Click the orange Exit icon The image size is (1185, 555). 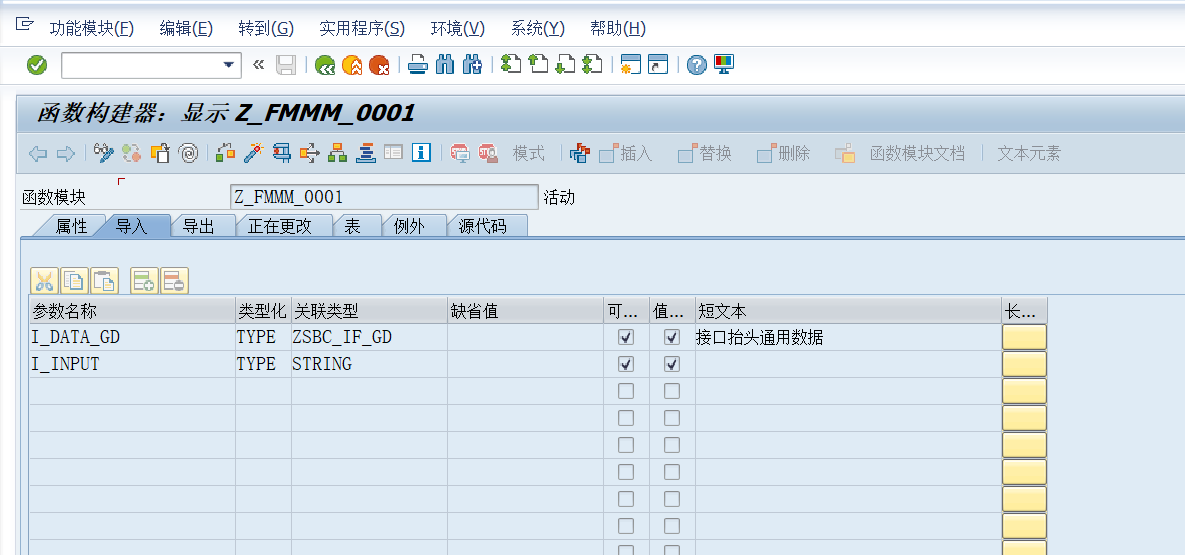coord(352,66)
